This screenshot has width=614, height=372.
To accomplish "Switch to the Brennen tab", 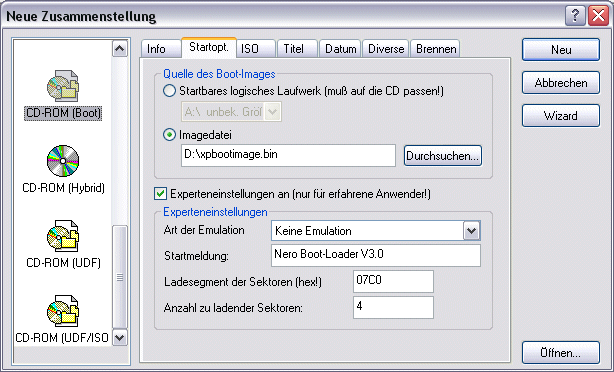I will tap(436, 49).
